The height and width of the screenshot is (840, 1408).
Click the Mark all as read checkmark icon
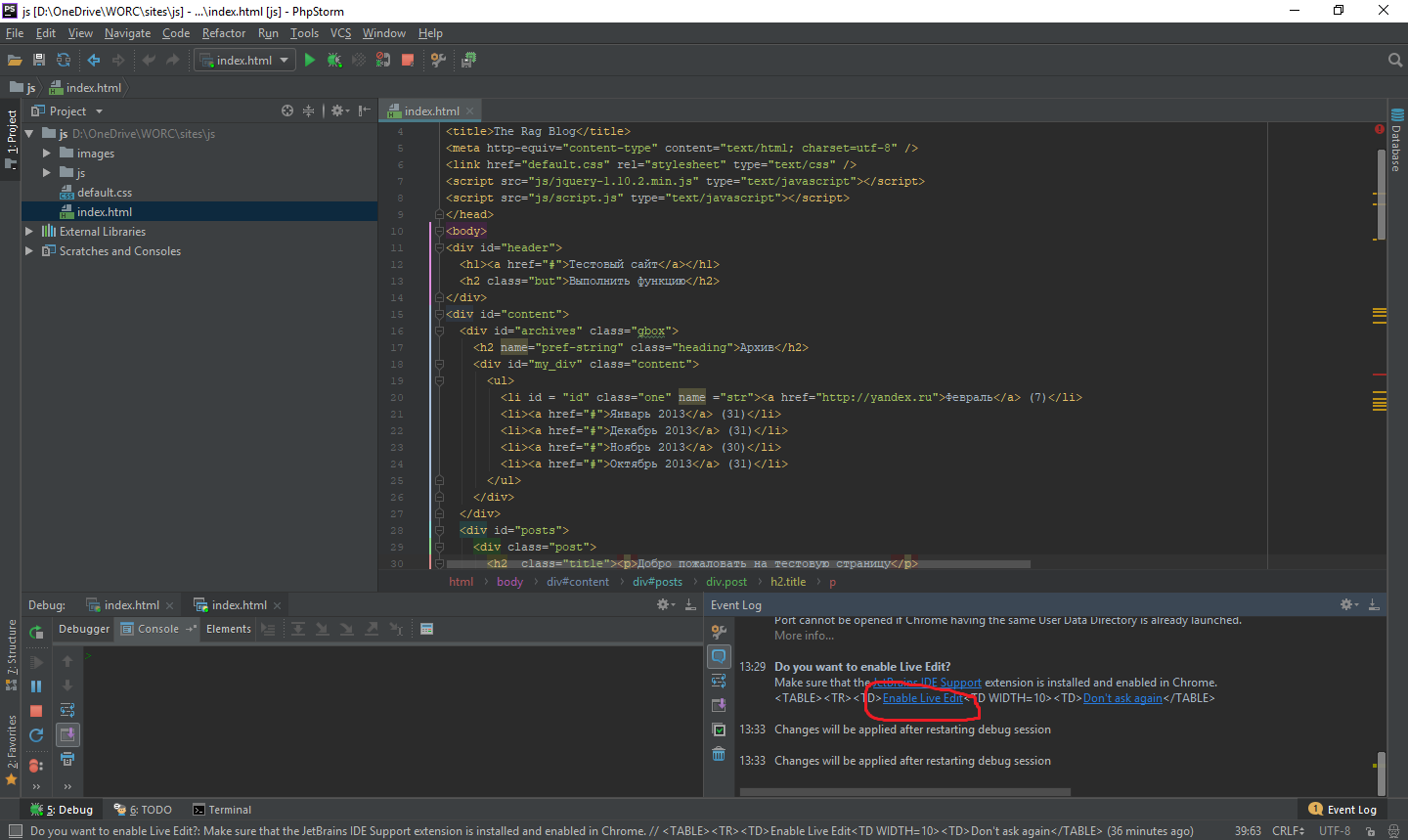719,729
